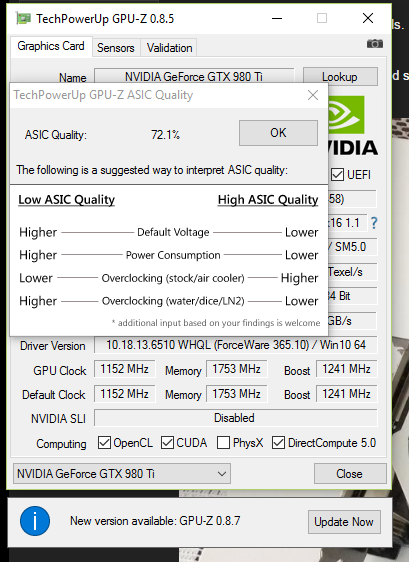Toggle the DirectCompute 5.0 checkbox
Image resolution: width=409 pixels, height=562 pixels.
(x=278, y=443)
